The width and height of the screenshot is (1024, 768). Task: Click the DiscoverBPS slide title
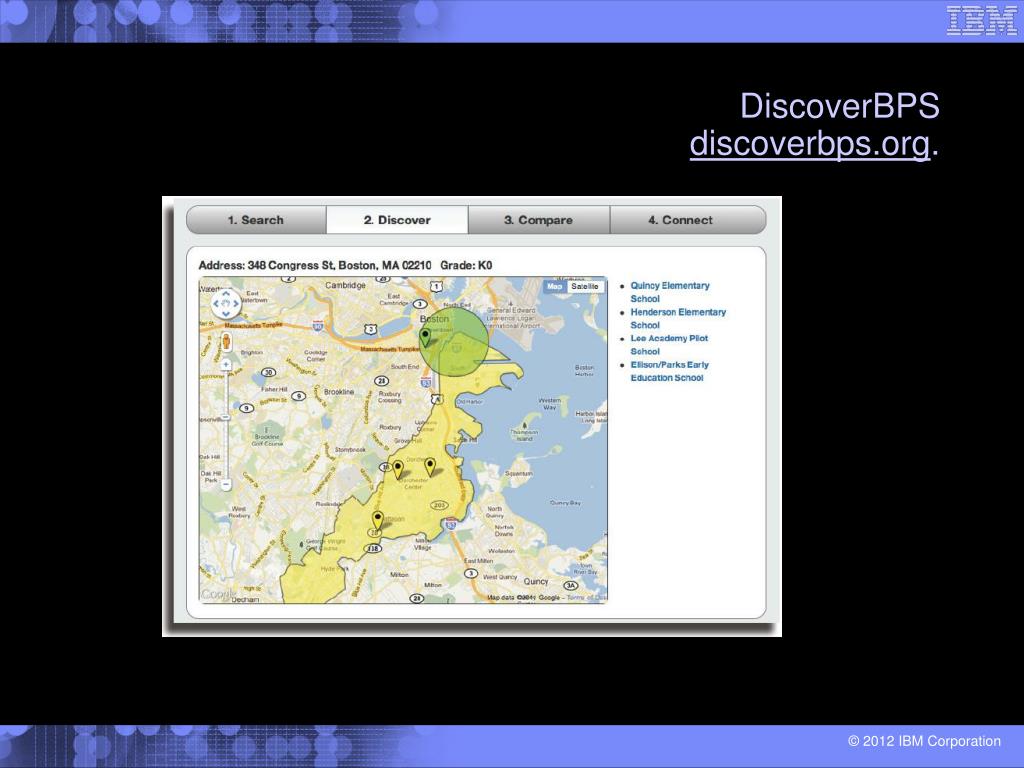point(840,106)
